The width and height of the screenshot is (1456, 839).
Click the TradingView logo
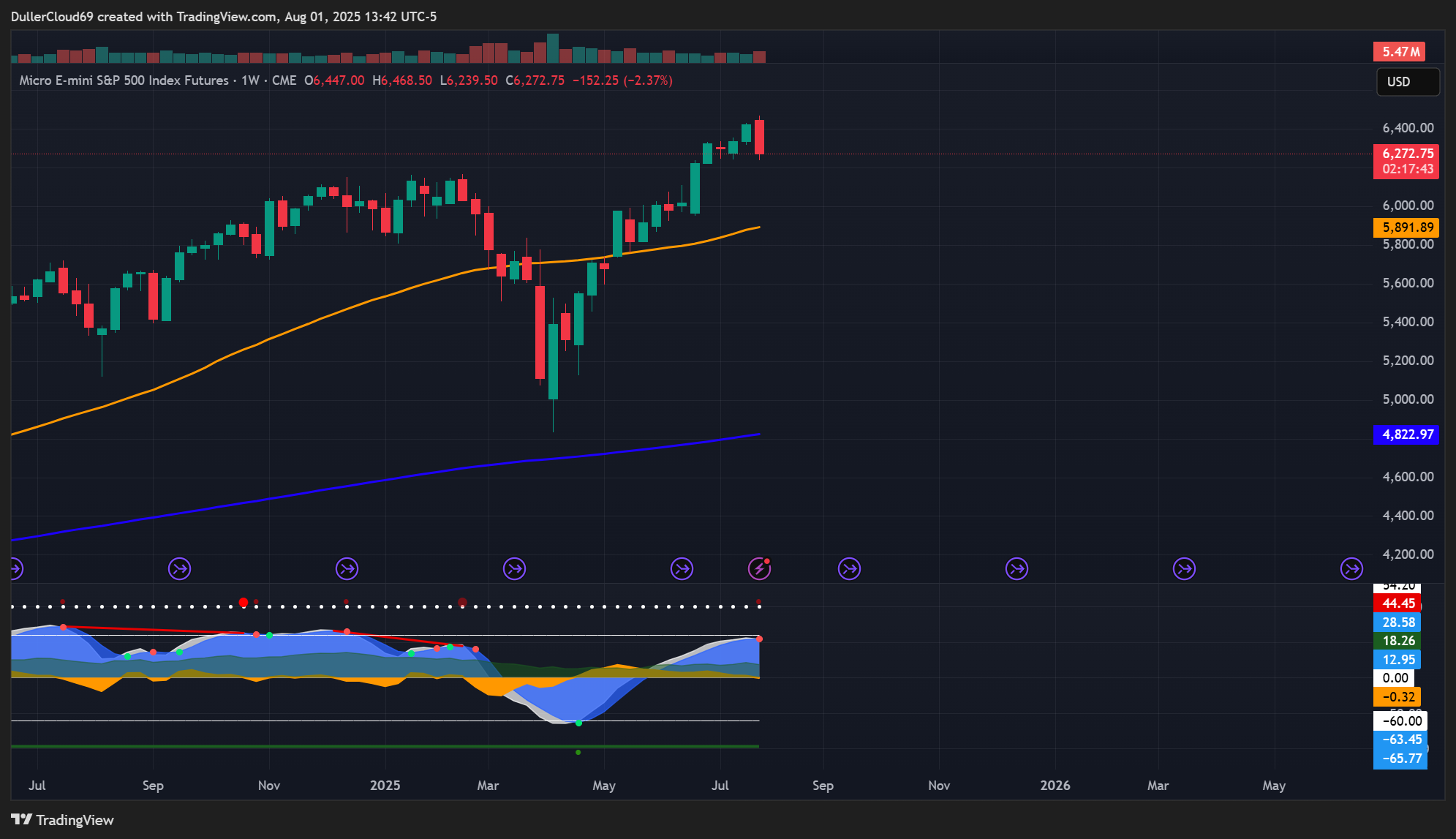pyautogui.click(x=62, y=820)
